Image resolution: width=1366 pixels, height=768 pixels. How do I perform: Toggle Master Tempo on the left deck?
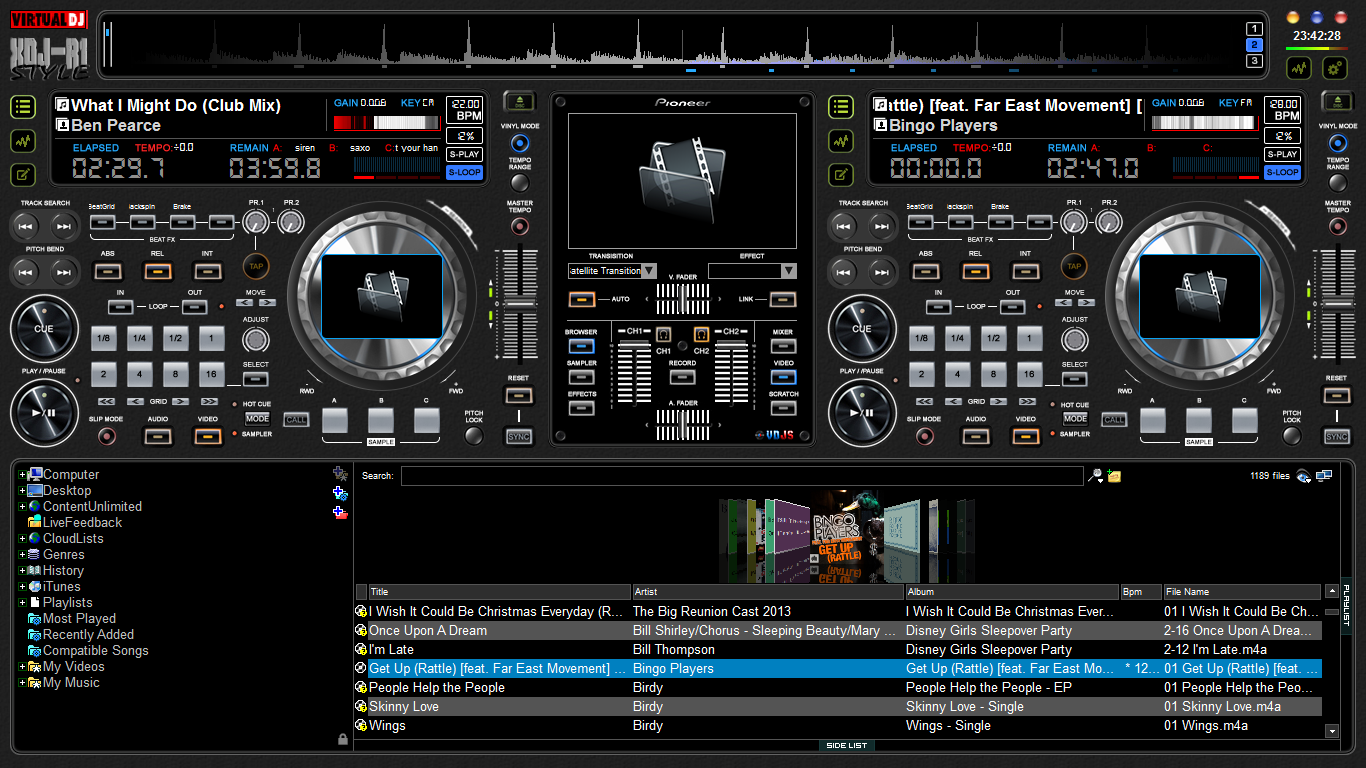click(519, 227)
